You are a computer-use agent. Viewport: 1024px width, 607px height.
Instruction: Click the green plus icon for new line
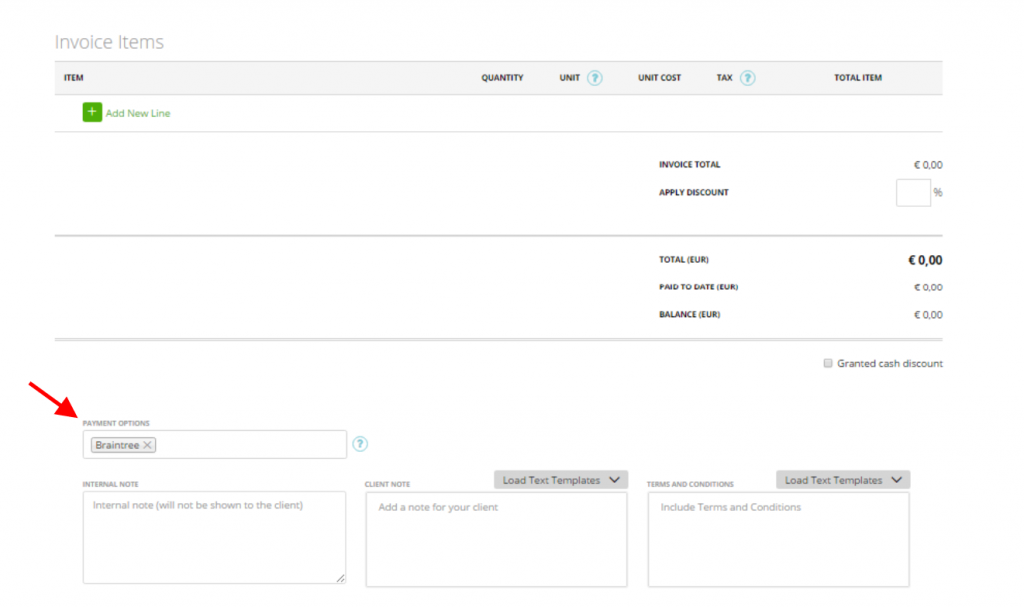pyautogui.click(x=91, y=112)
